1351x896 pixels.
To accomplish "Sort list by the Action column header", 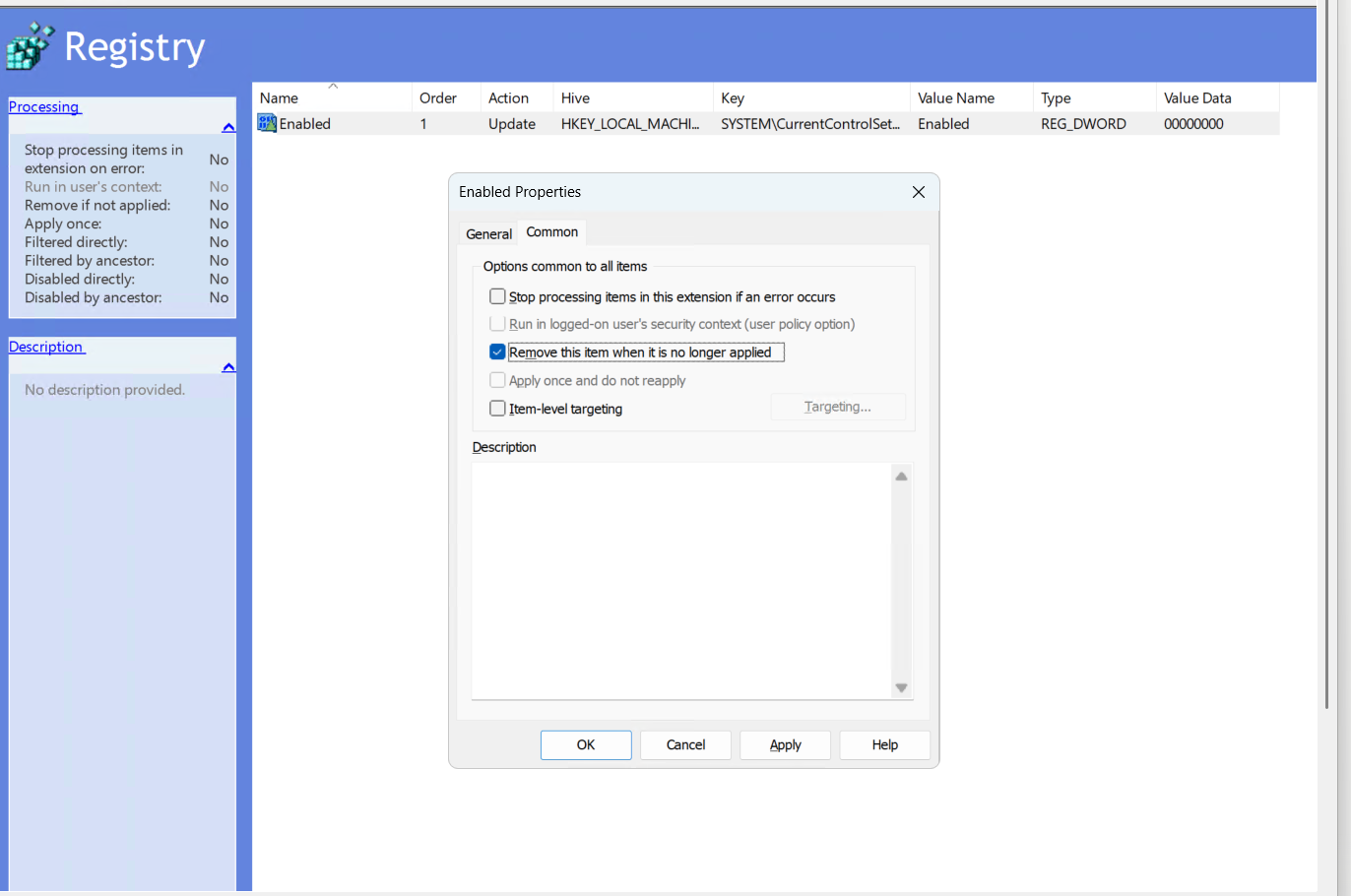I will click(x=517, y=97).
